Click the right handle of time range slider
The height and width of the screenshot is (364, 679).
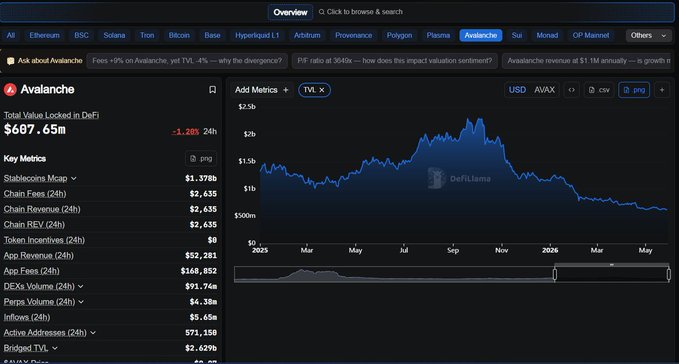(669, 274)
